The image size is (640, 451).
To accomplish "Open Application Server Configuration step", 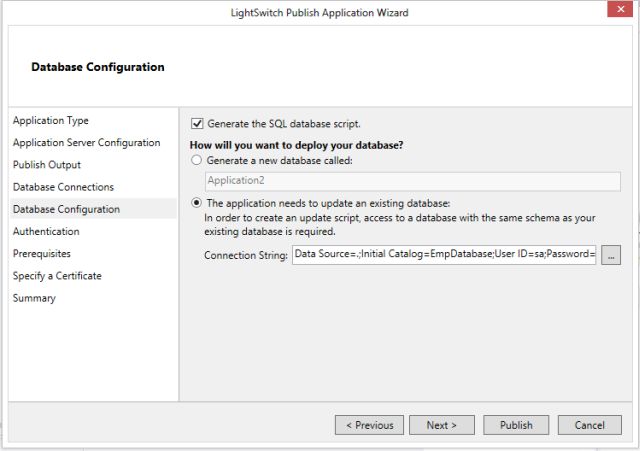I will (86, 143).
